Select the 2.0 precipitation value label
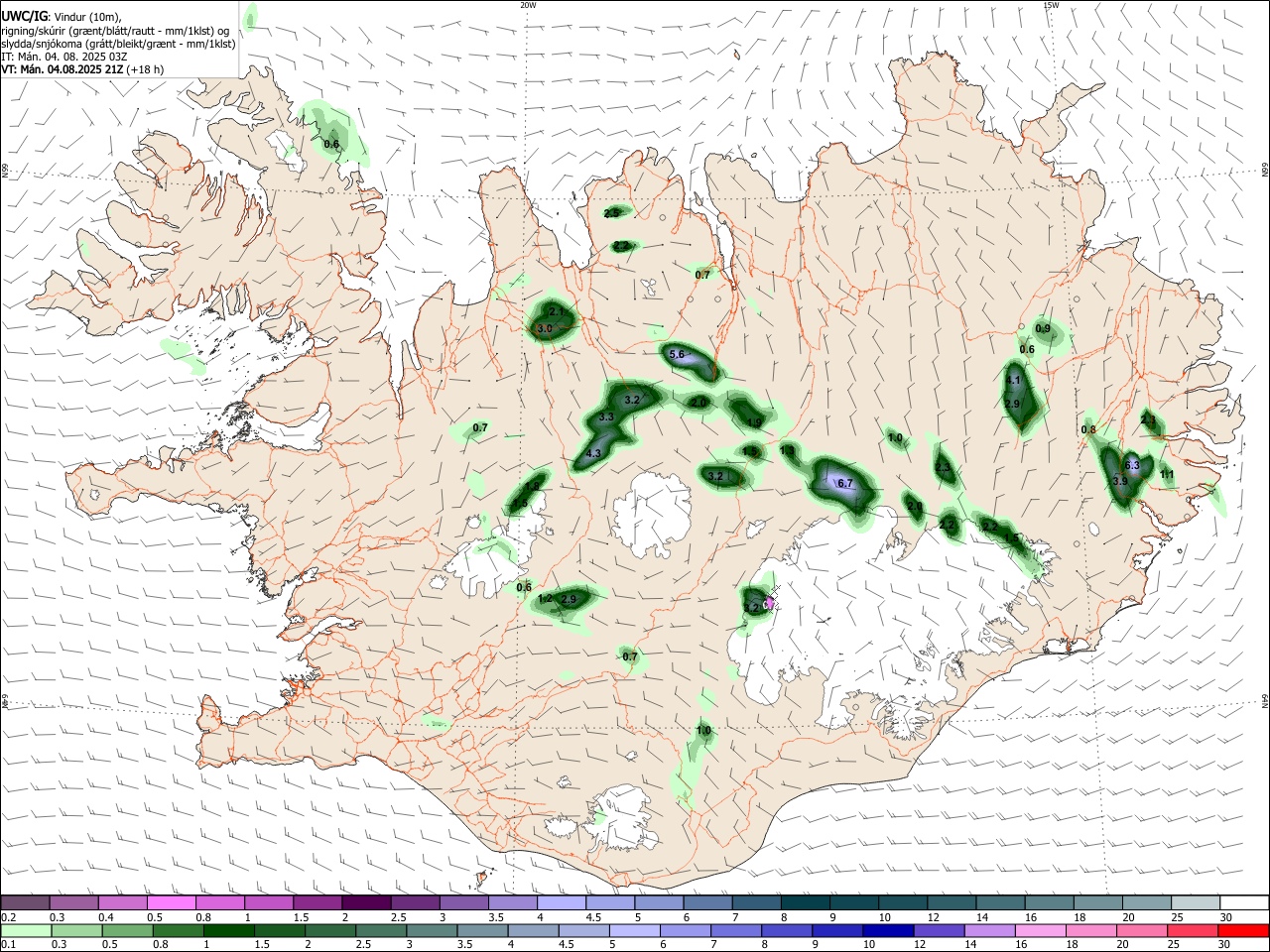This screenshot has height=952, width=1270. click(x=698, y=403)
